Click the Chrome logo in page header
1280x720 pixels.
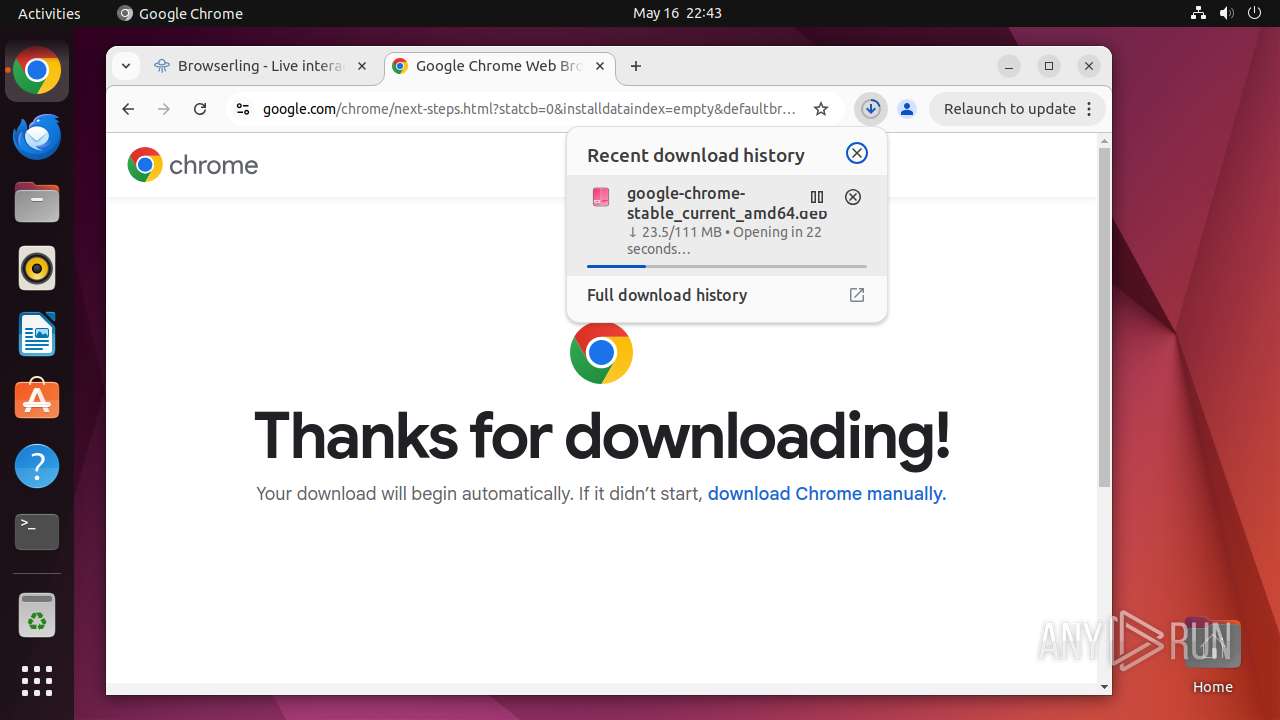(x=193, y=165)
